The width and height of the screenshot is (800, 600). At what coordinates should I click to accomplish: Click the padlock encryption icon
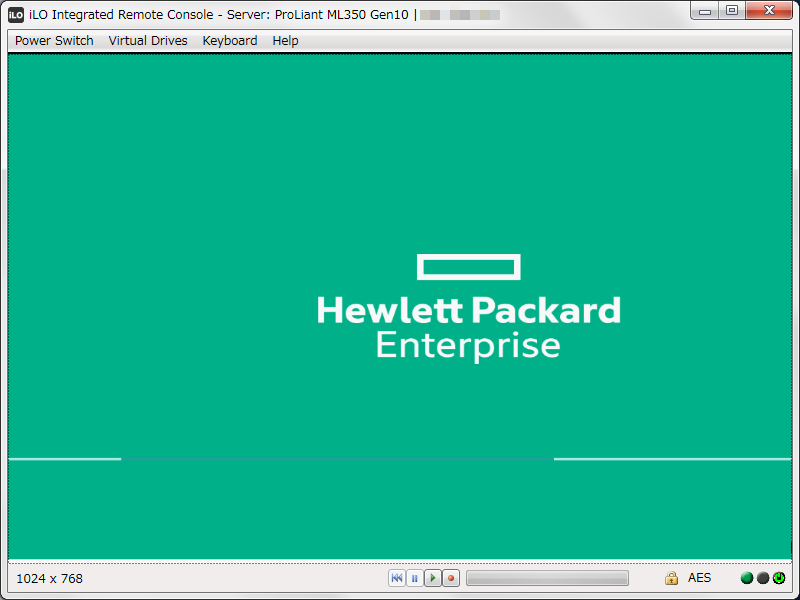671,578
